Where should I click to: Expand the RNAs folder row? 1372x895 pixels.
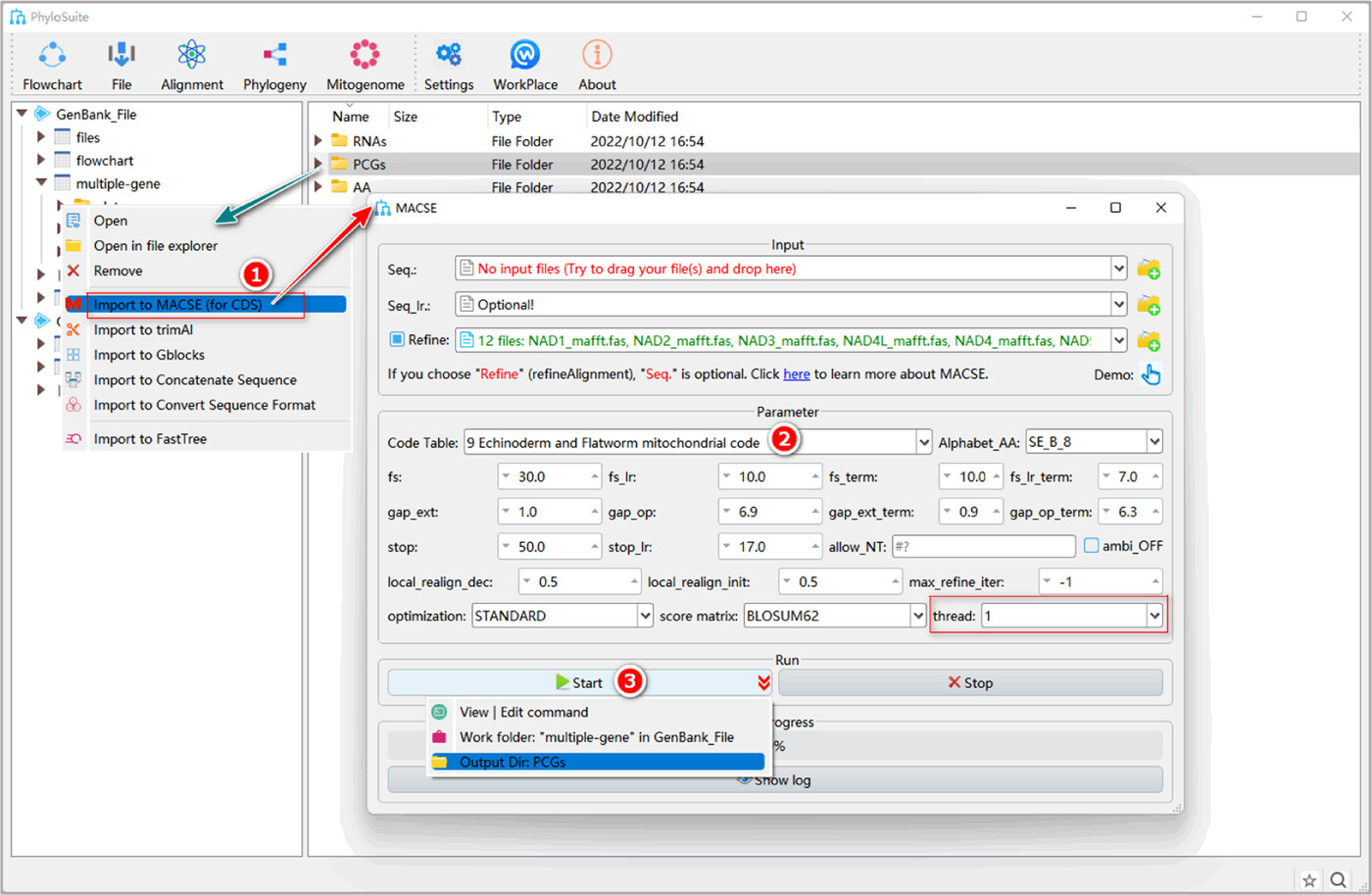(318, 141)
